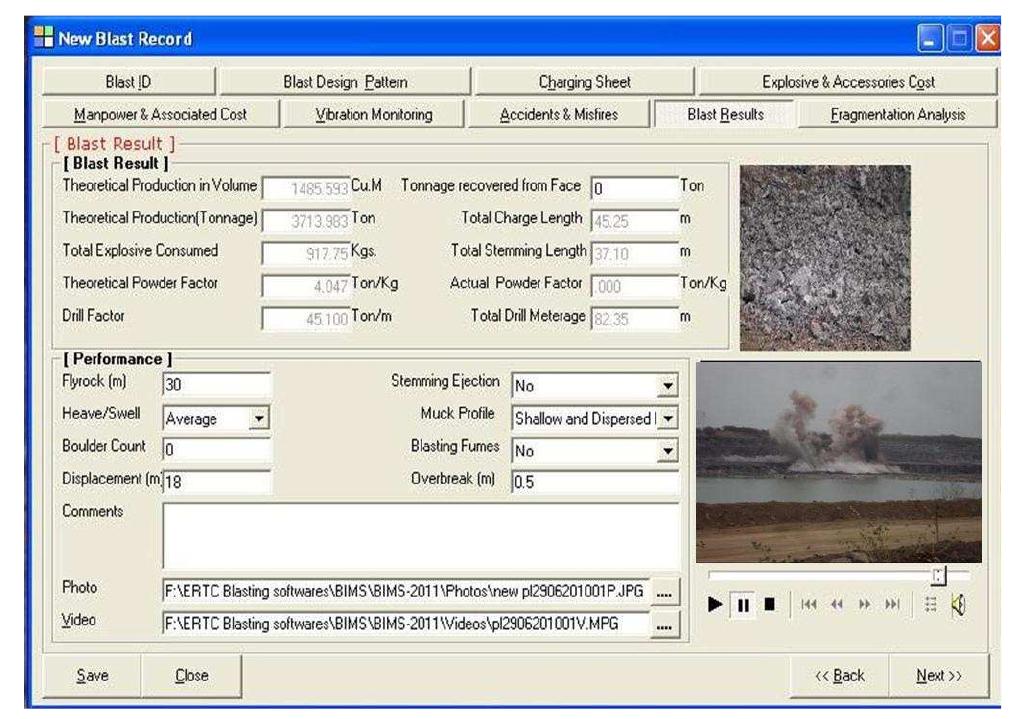The image size is (1018, 719).
Task: Rewind the blast video
Action: click(x=837, y=605)
